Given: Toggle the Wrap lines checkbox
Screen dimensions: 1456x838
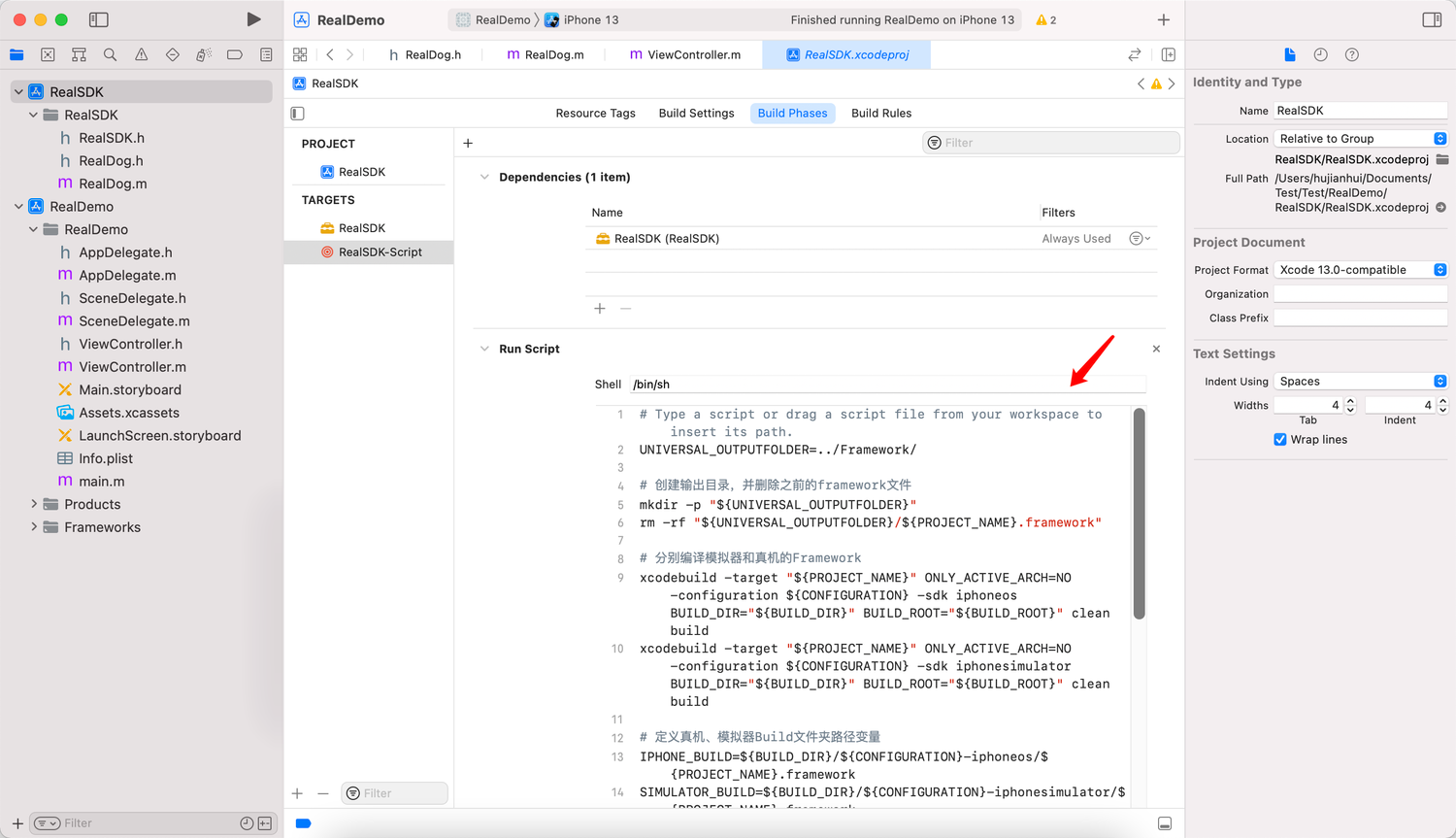Looking at the screenshot, I should click(x=1280, y=440).
